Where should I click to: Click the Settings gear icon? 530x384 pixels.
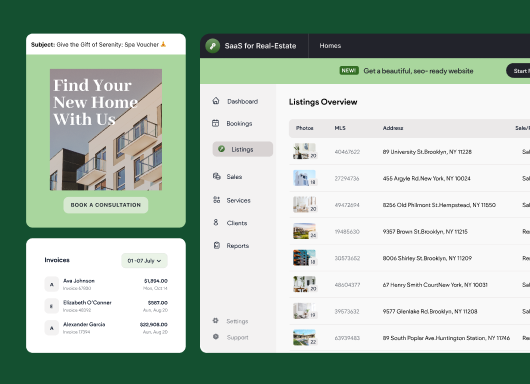tap(216, 320)
